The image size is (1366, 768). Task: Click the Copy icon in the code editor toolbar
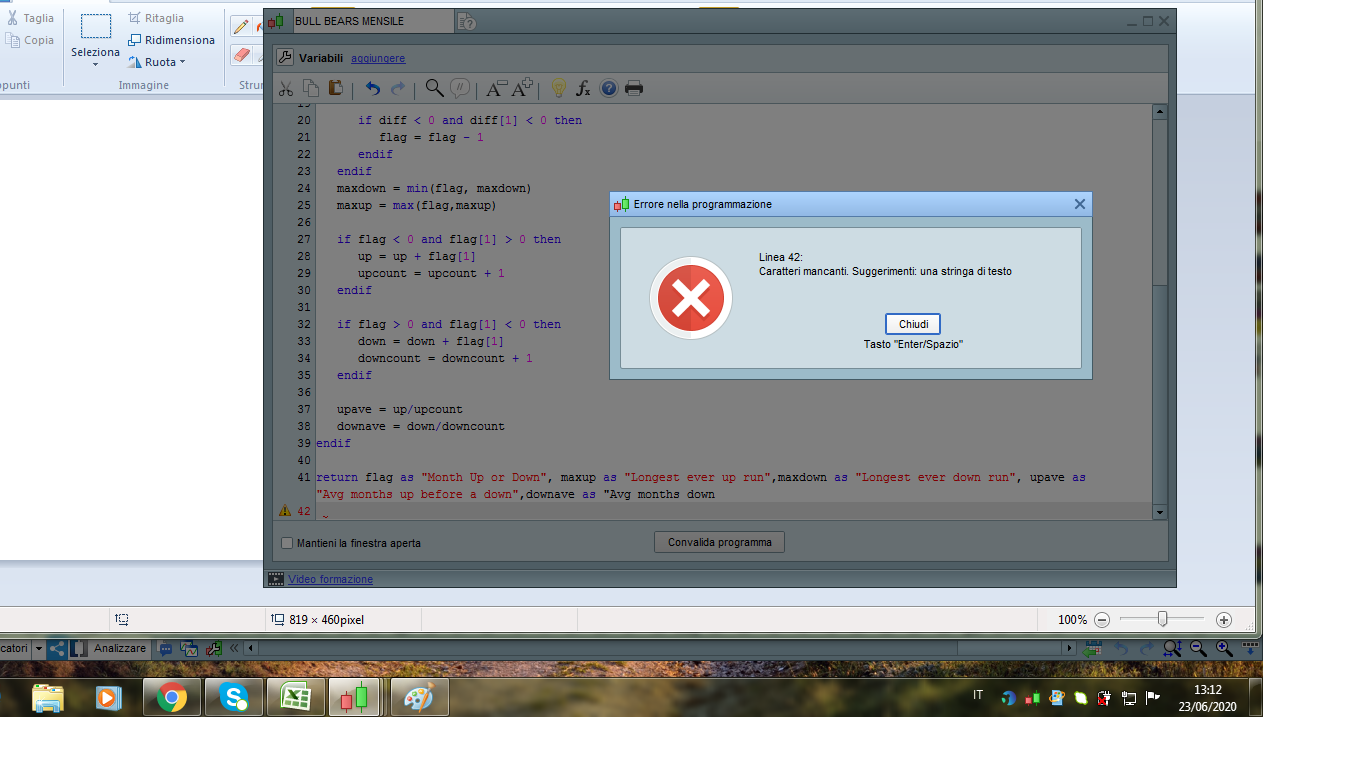311,88
